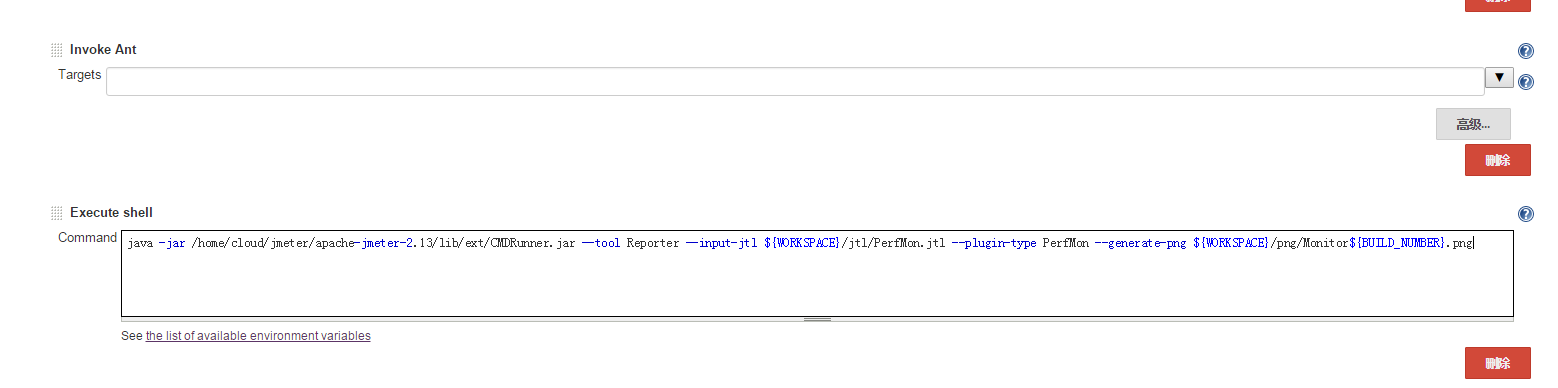Click the Command textarea resize handle
Screen dimensions: 1558x388
click(x=817, y=319)
